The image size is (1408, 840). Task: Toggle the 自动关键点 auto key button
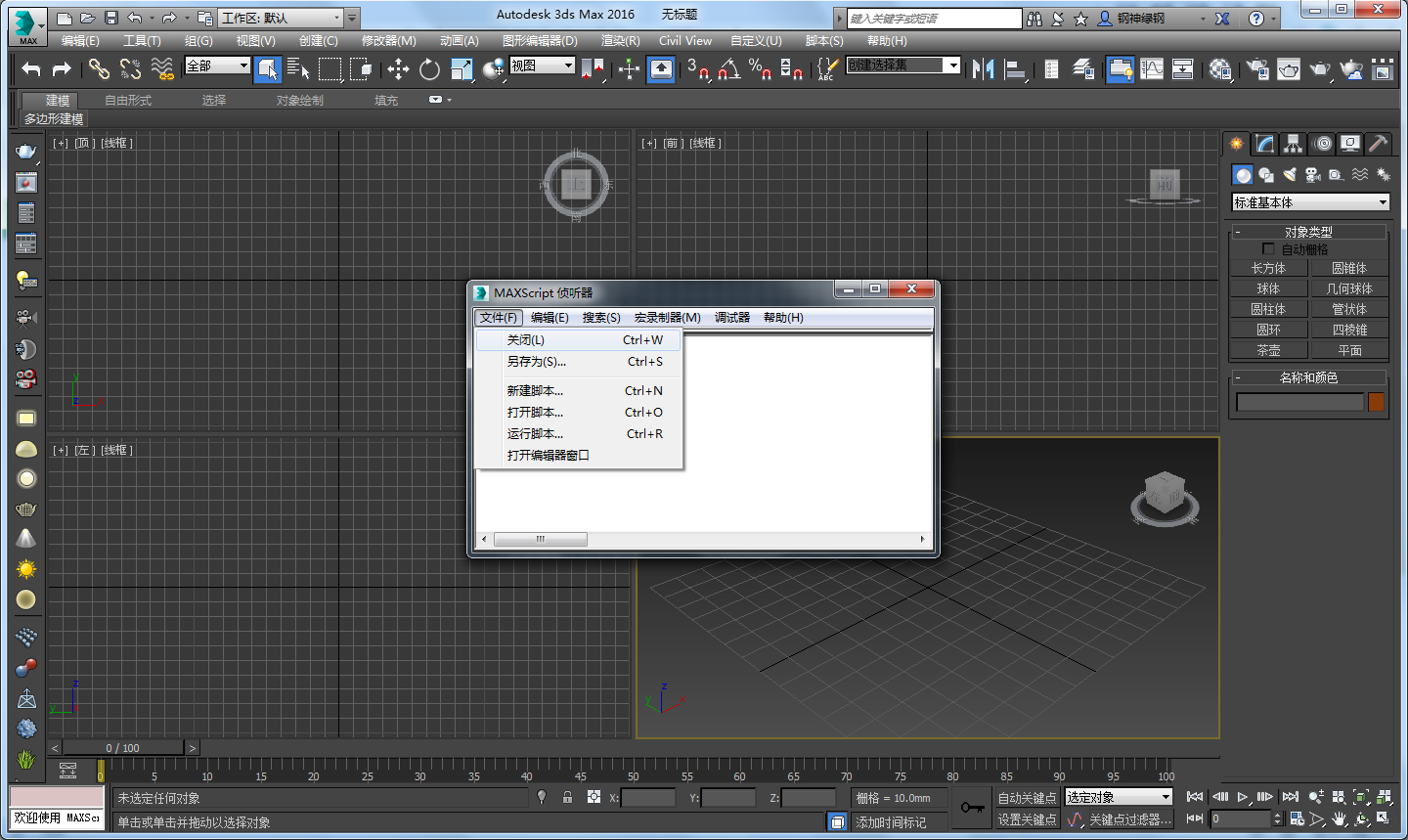coord(1027,798)
